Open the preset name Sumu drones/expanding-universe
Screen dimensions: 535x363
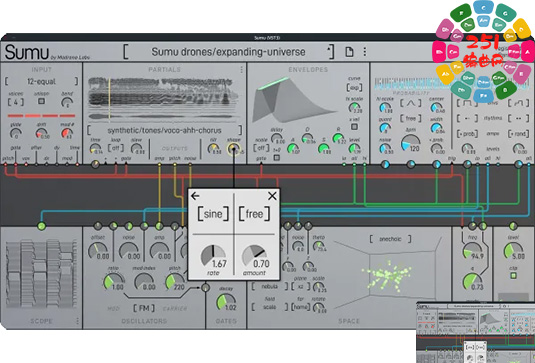(228, 52)
